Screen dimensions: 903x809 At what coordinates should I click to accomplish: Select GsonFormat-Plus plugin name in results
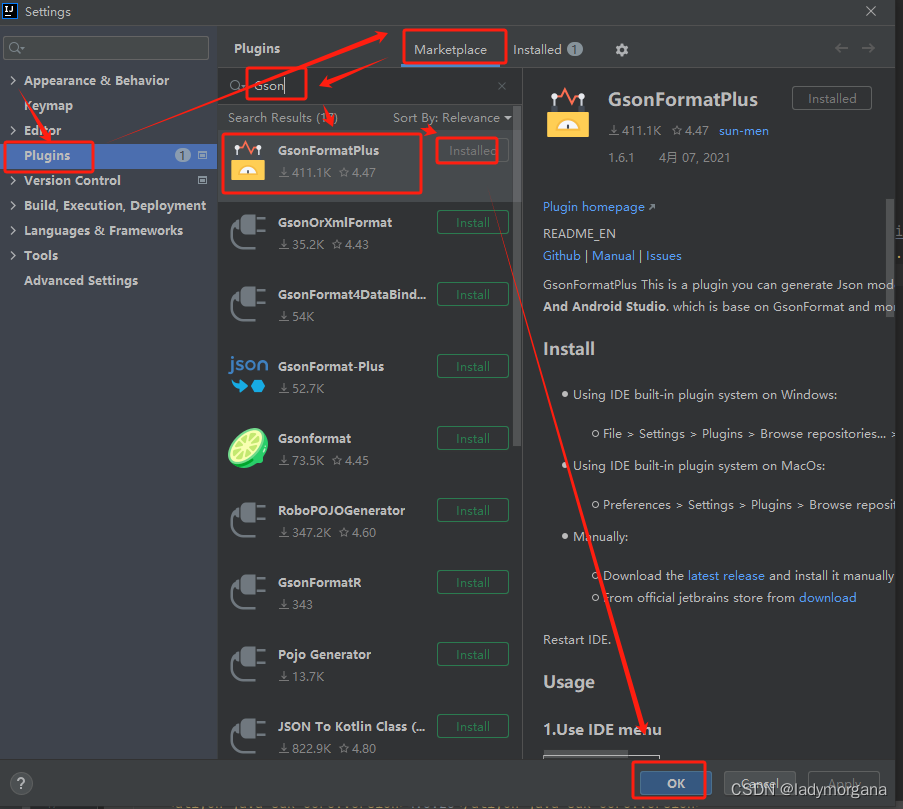tap(331, 366)
